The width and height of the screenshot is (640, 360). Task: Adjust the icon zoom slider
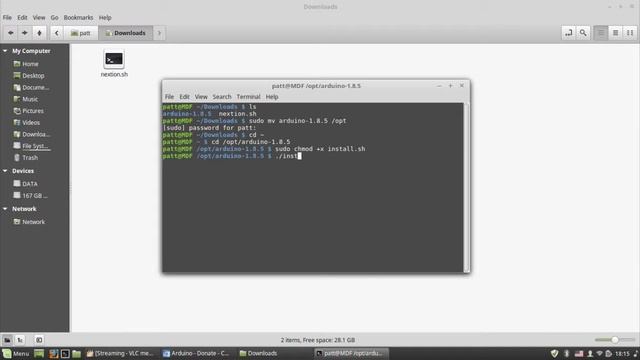615,340
